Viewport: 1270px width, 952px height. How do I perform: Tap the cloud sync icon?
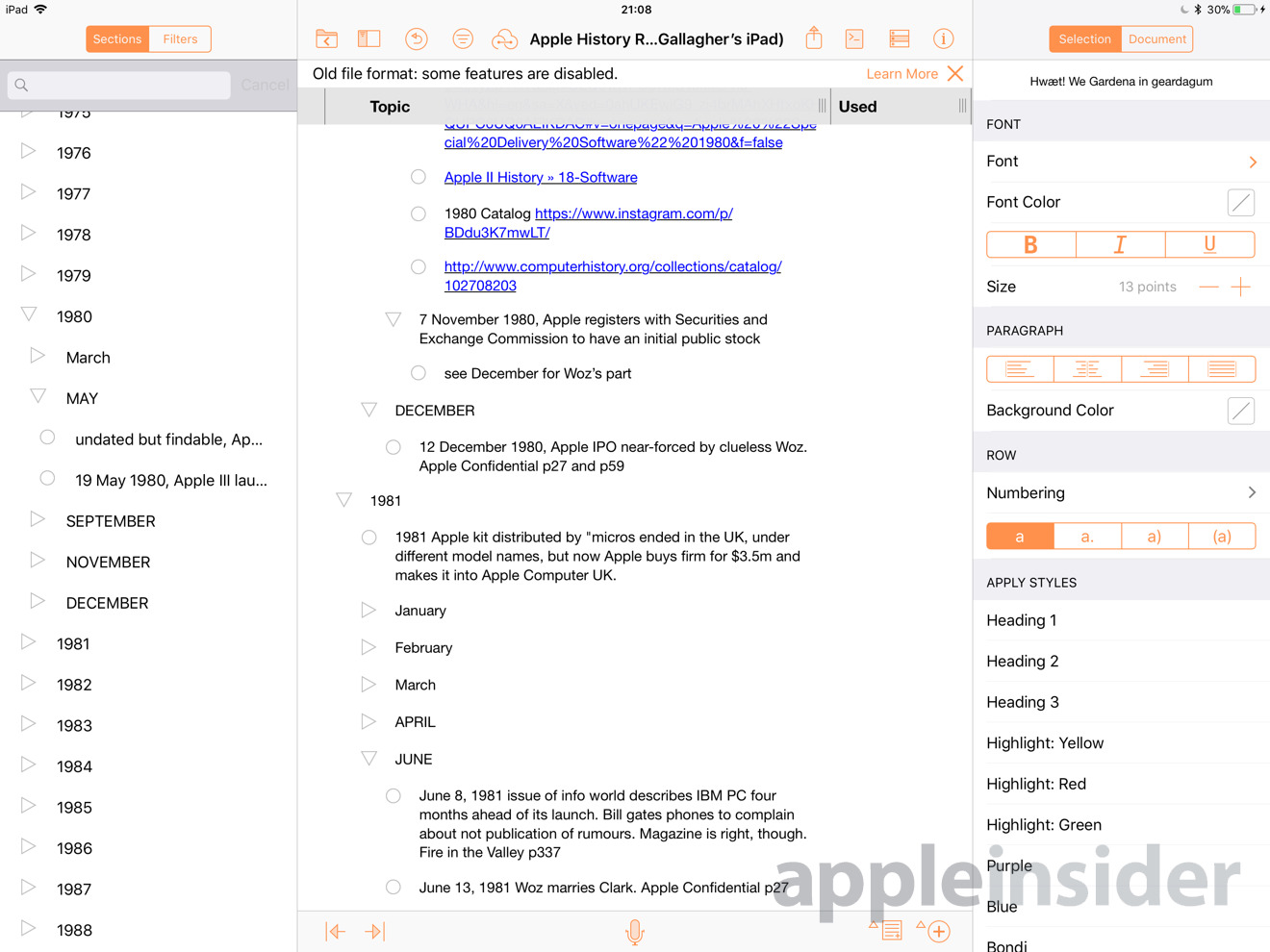coord(504,39)
